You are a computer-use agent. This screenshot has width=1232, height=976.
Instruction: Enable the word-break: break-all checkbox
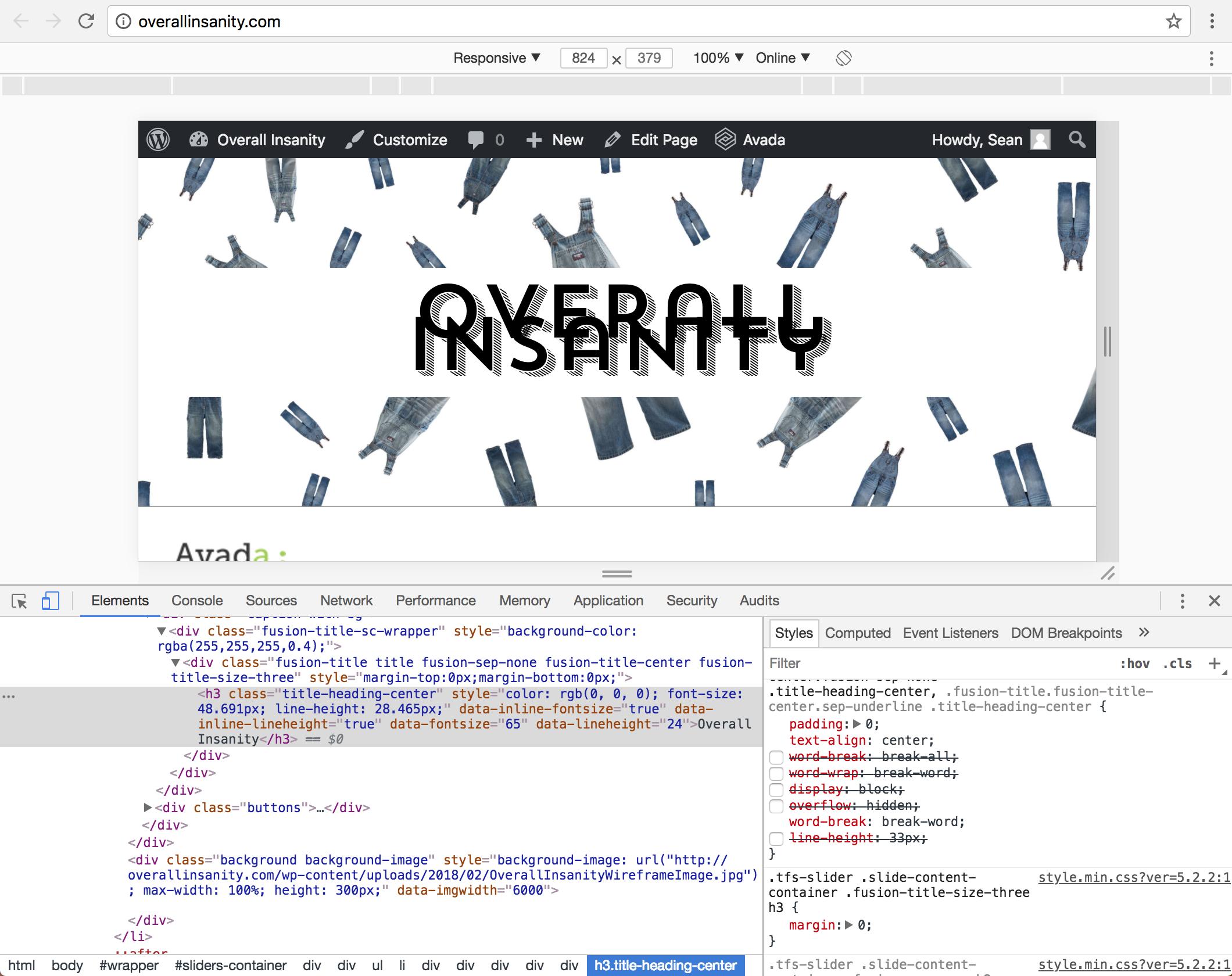coord(776,757)
